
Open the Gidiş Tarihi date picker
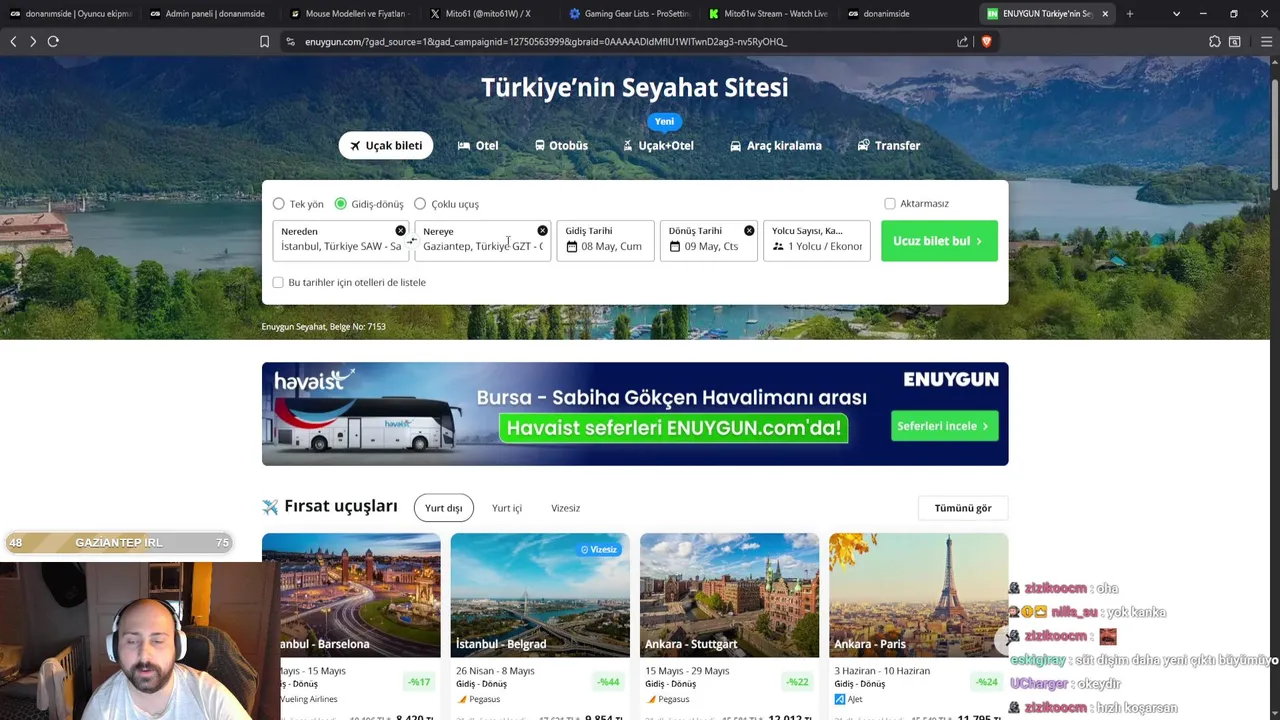[x=605, y=241]
